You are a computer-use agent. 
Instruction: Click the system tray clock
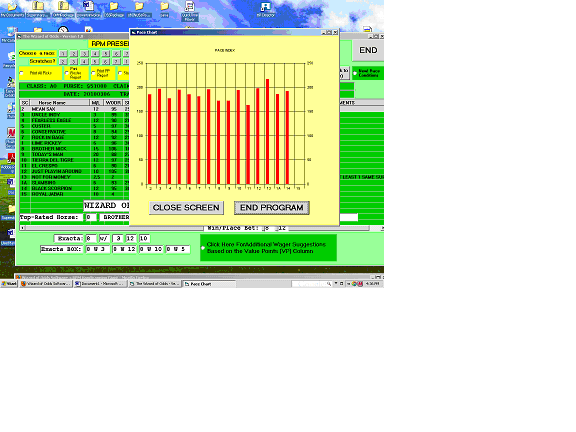[372, 284]
